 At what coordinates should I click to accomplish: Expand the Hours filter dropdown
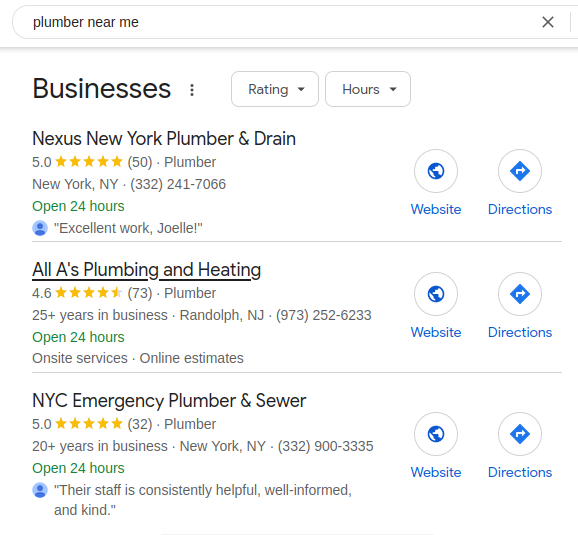(x=368, y=89)
